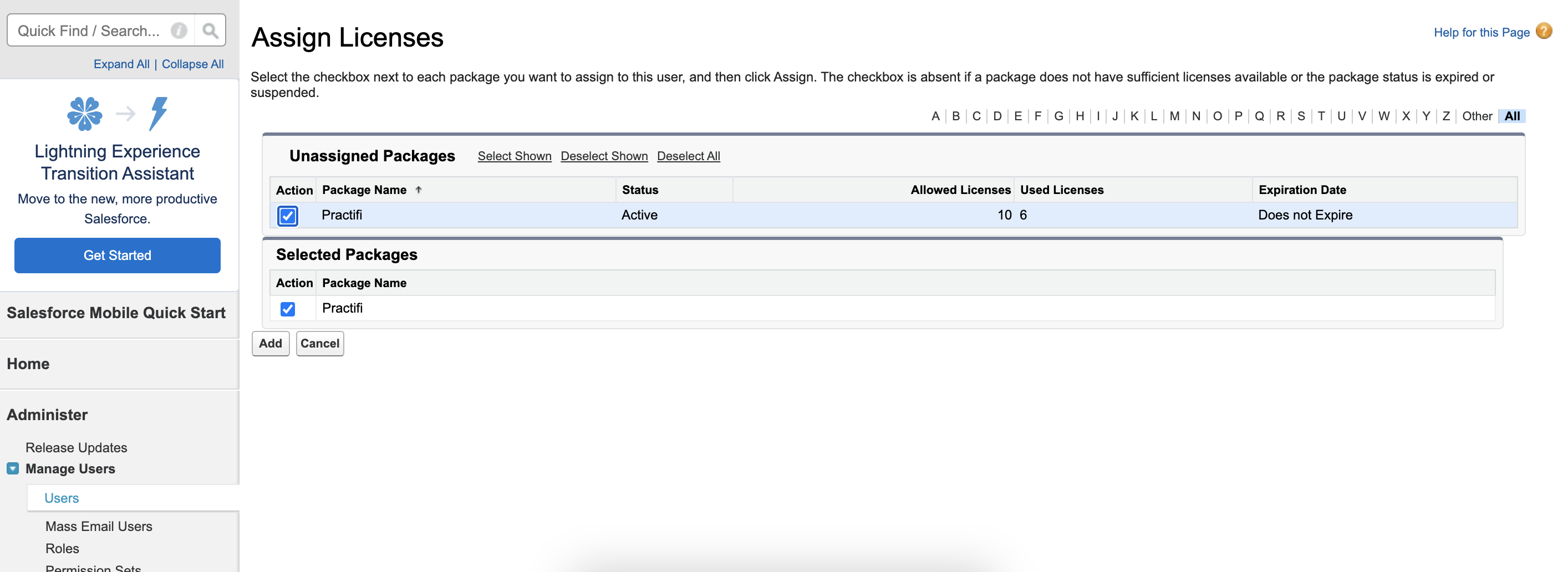Image resolution: width=1568 pixels, height=572 pixels.
Task: Filter packages by letter Z
Action: [1445, 116]
